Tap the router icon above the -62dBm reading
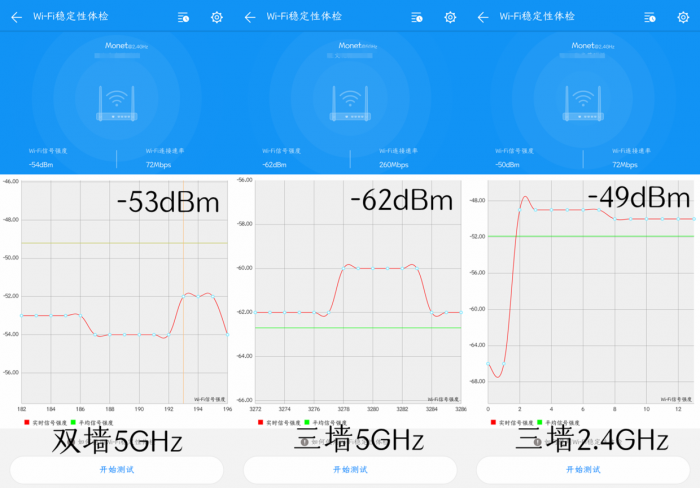Image resolution: width=700 pixels, height=488 pixels. click(x=350, y=104)
